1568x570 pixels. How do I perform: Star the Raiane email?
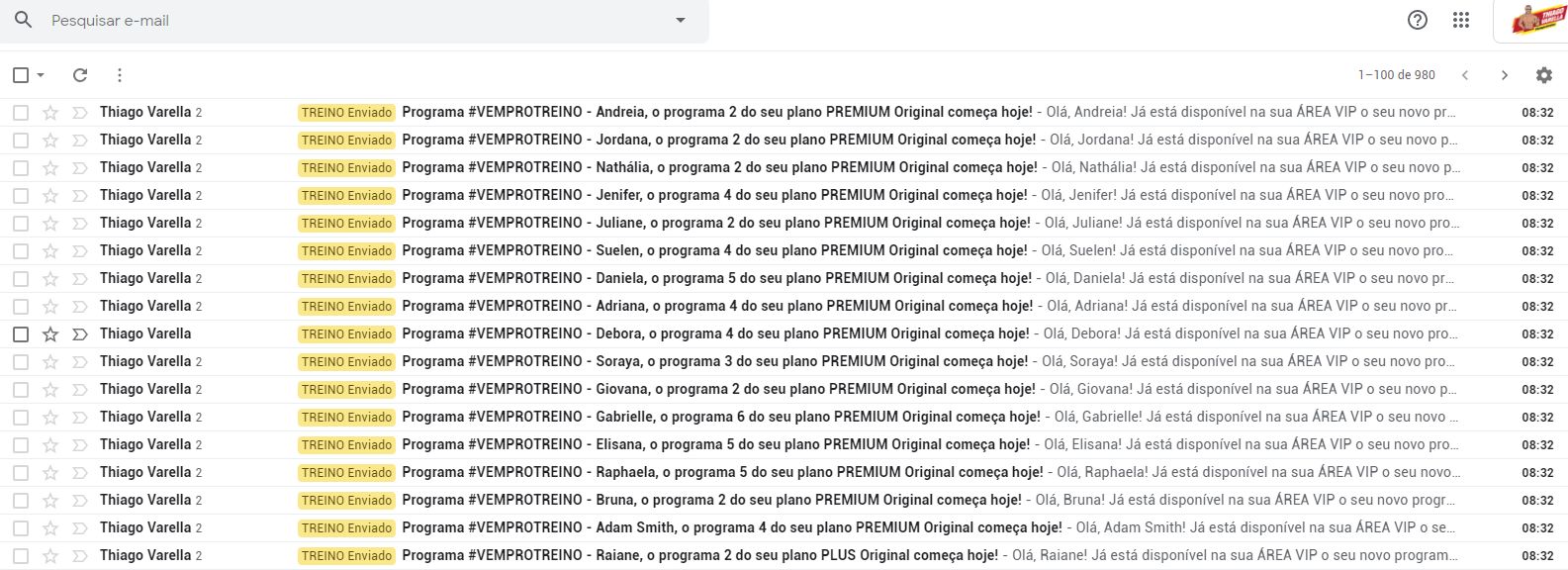click(x=50, y=556)
